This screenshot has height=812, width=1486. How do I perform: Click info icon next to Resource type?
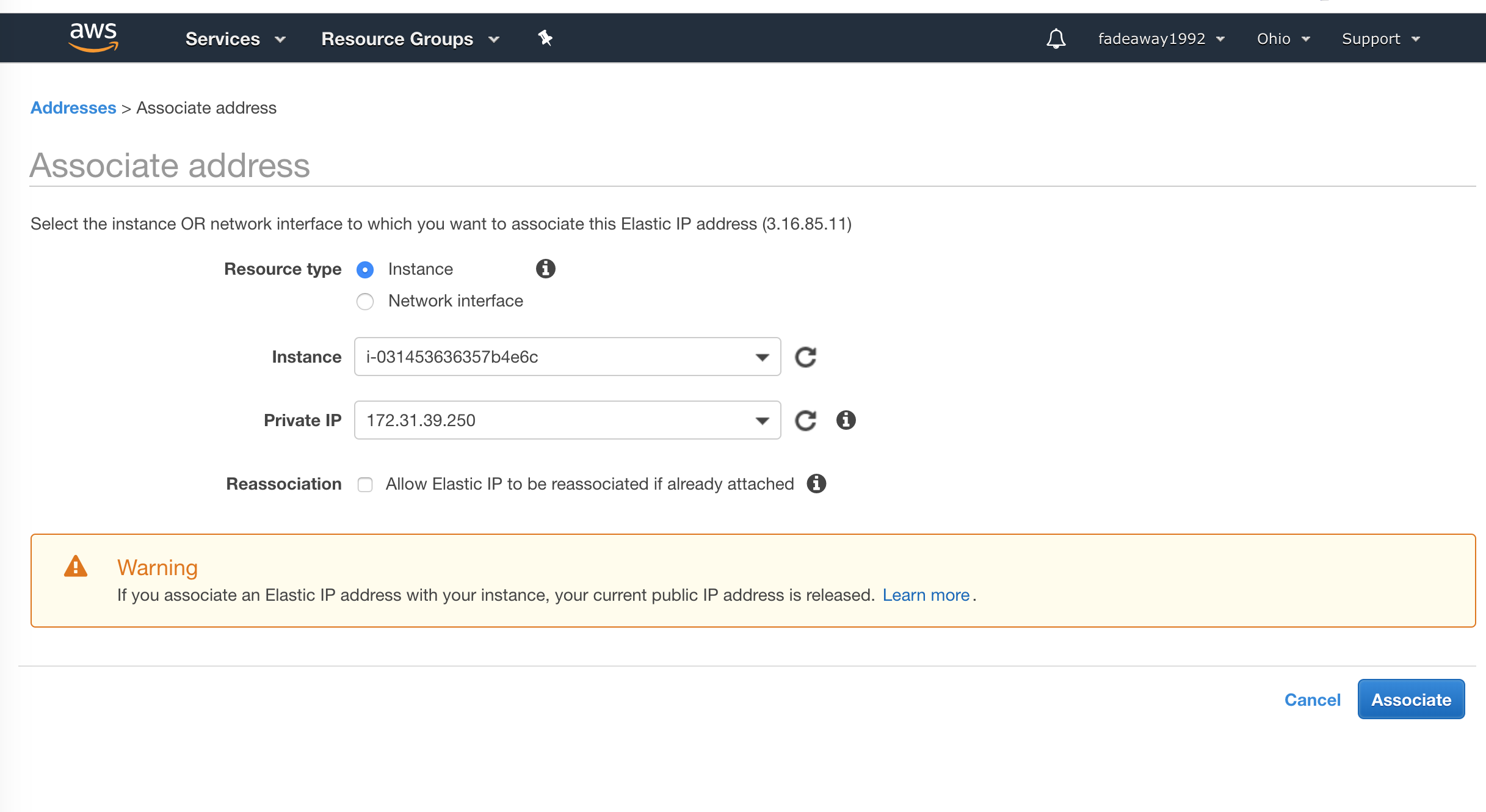[x=545, y=269]
